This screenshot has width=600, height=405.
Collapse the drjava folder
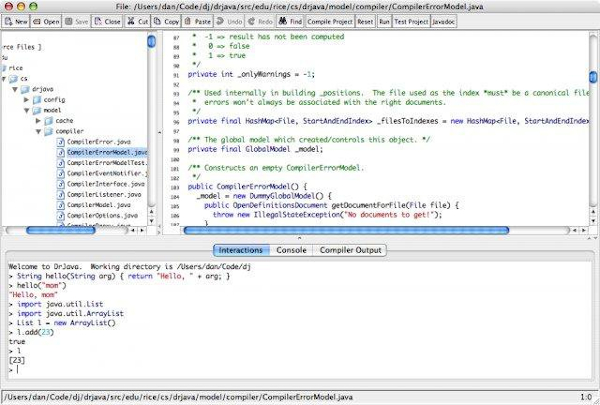[15, 89]
